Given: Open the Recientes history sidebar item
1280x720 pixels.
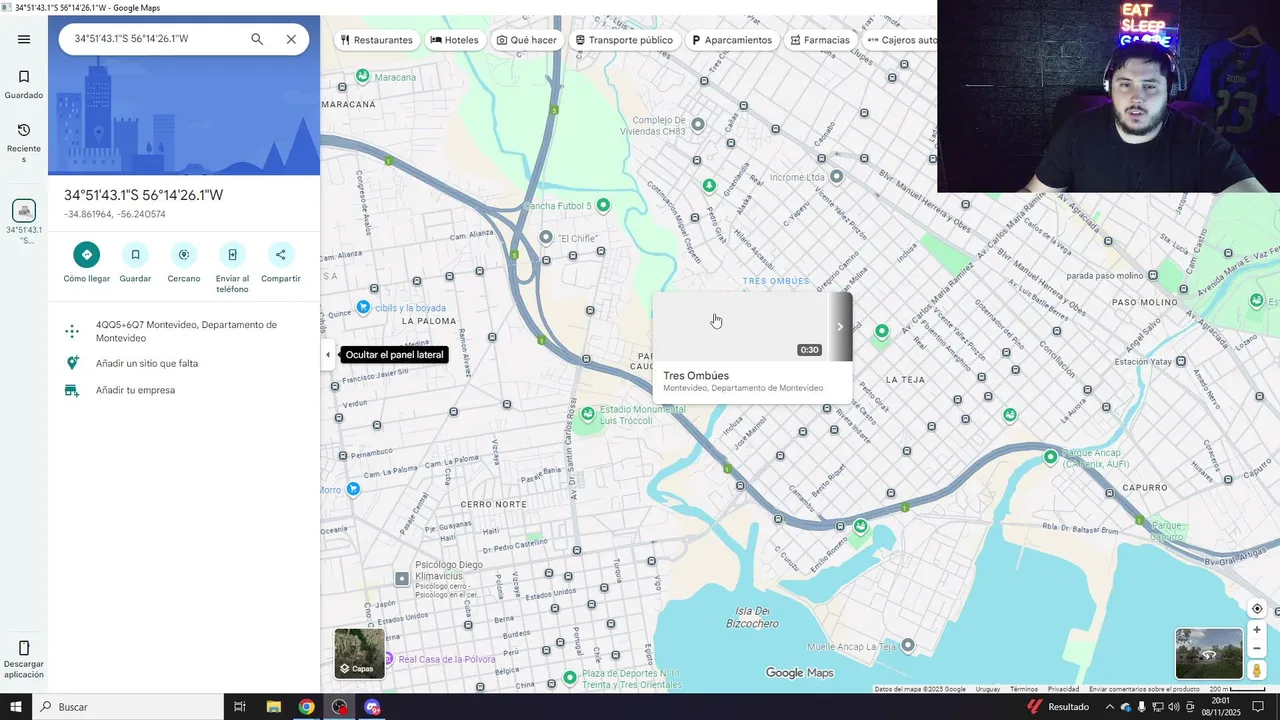Looking at the screenshot, I should point(24,142).
